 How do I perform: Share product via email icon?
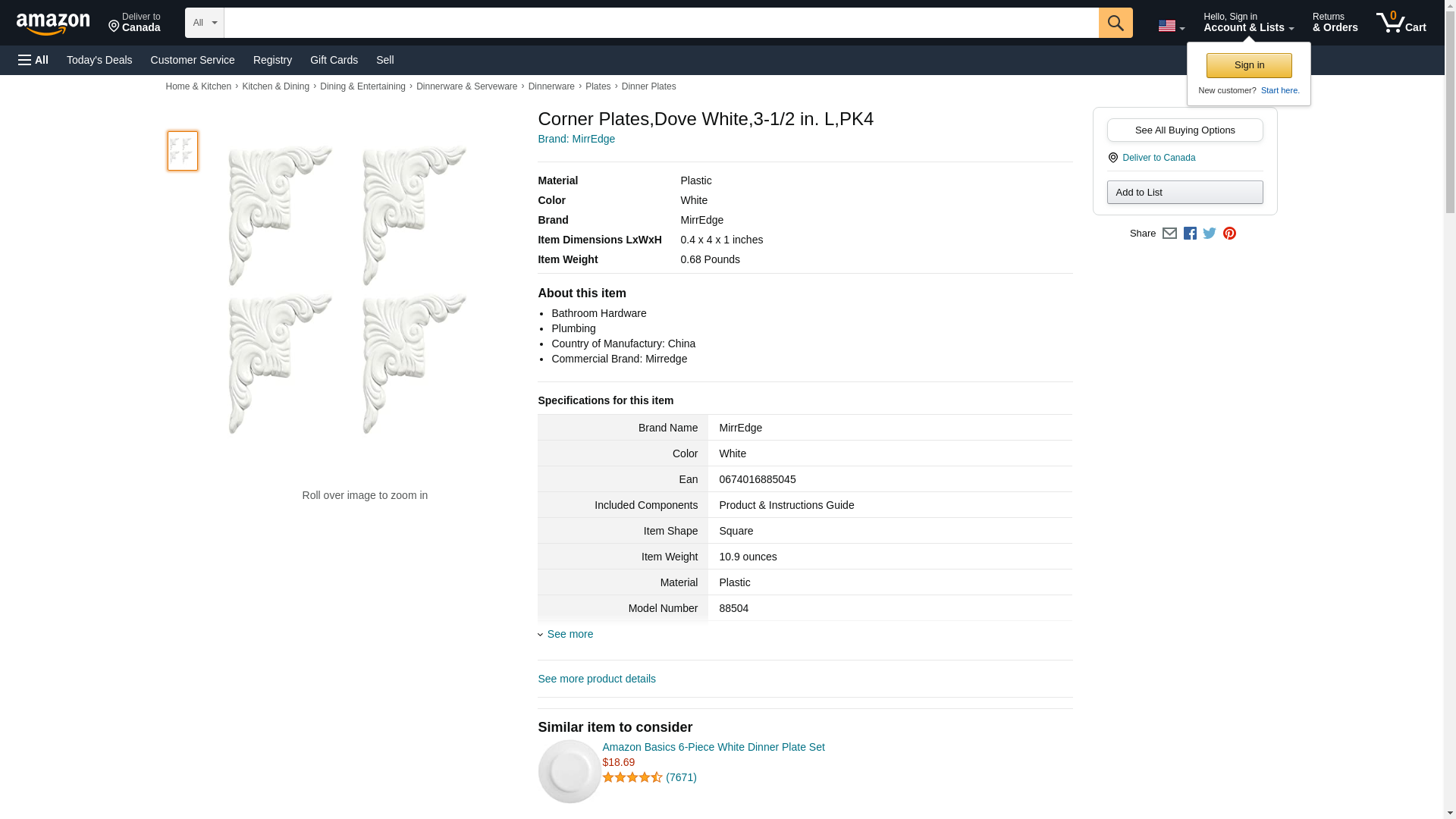coord(1169,234)
